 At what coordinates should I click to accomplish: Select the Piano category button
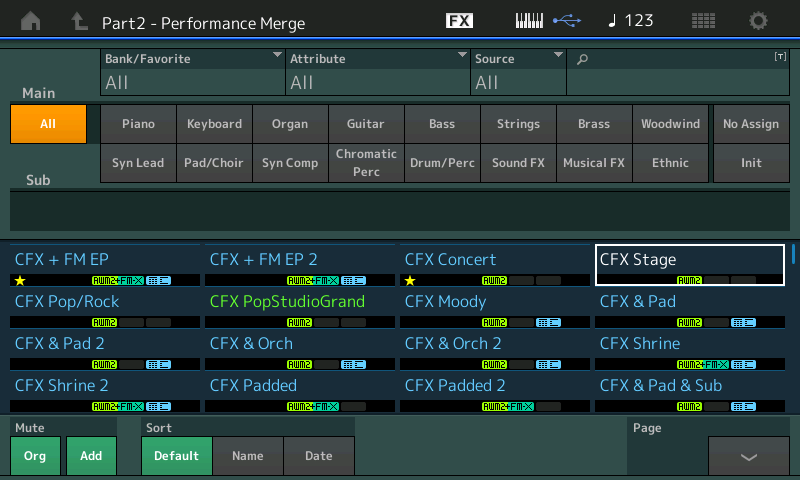click(x=138, y=124)
